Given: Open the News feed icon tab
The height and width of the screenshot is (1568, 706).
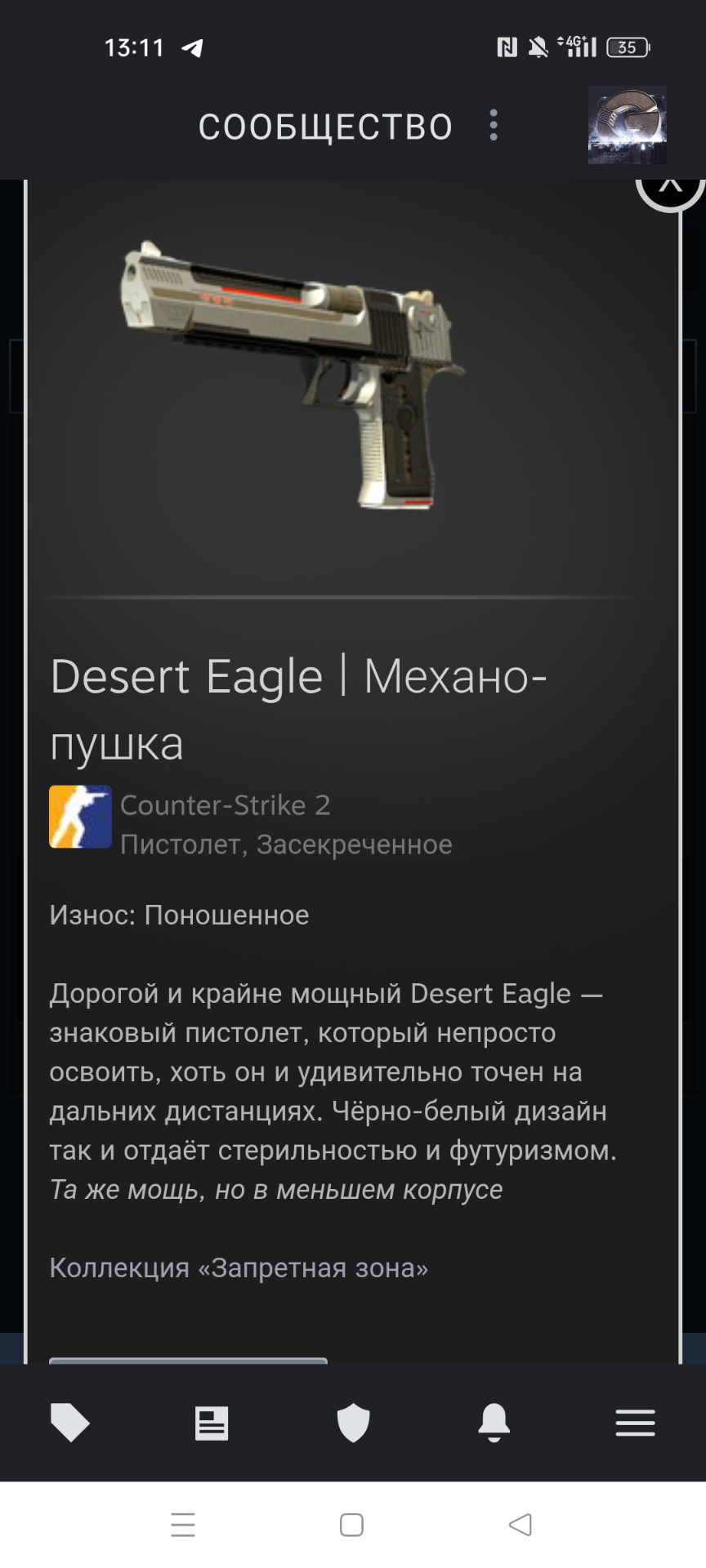Looking at the screenshot, I should click(x=212, y=1423).
